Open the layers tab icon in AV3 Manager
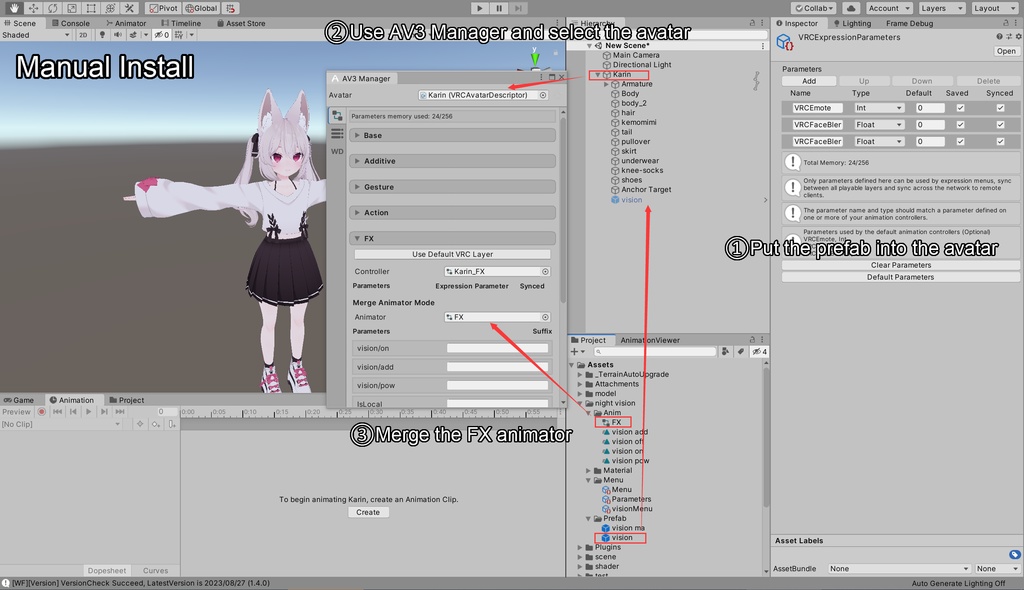This screenshot has height=590, width=1024. [x=337, y=133]
